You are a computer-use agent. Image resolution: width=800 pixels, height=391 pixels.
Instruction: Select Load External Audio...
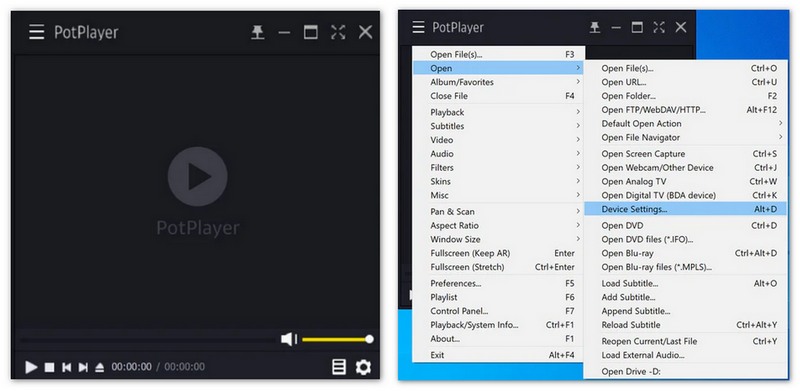[x=685, y=354]
